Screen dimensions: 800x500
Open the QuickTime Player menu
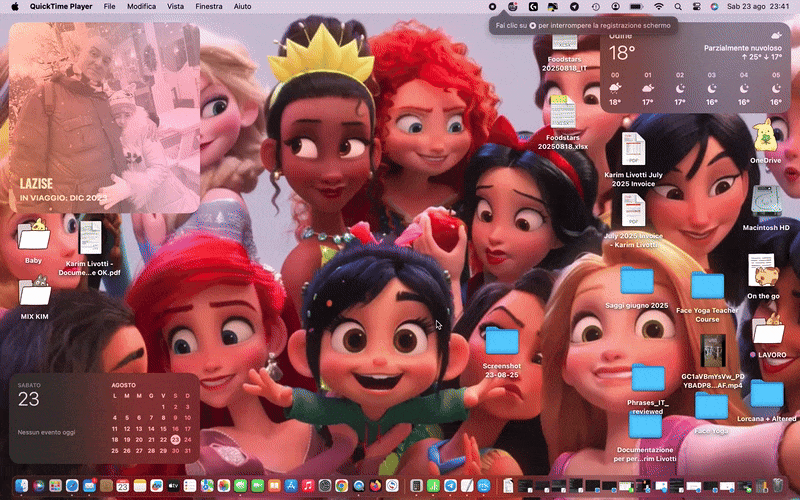pyautogui.click(x=61, y=7)
